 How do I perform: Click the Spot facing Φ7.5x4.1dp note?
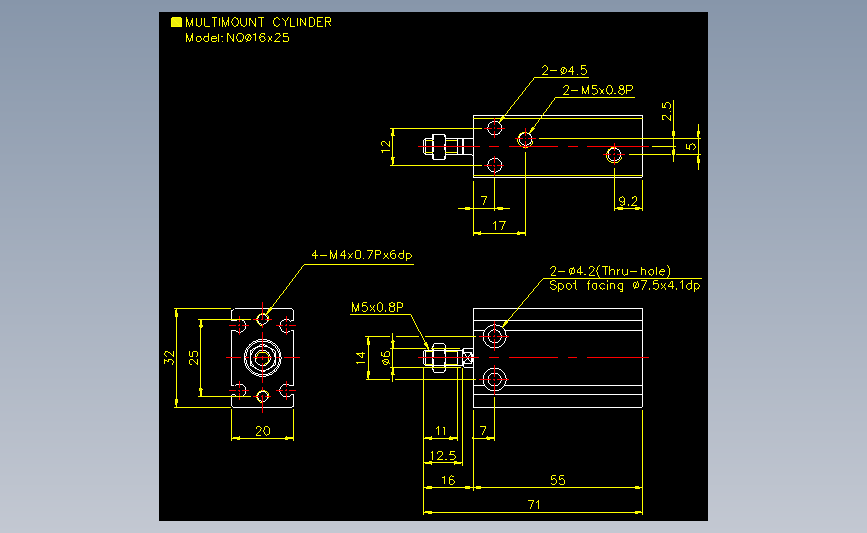(x=625, y=285)
